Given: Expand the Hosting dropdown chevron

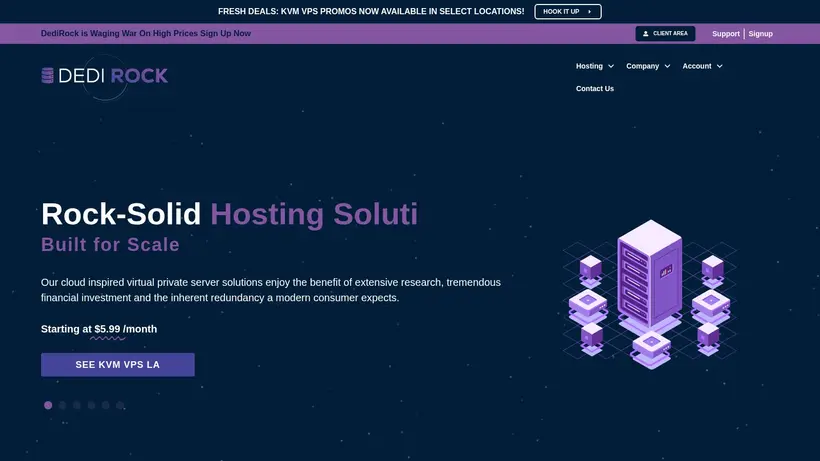Looking at the screenshot, I should click(610, 66).
